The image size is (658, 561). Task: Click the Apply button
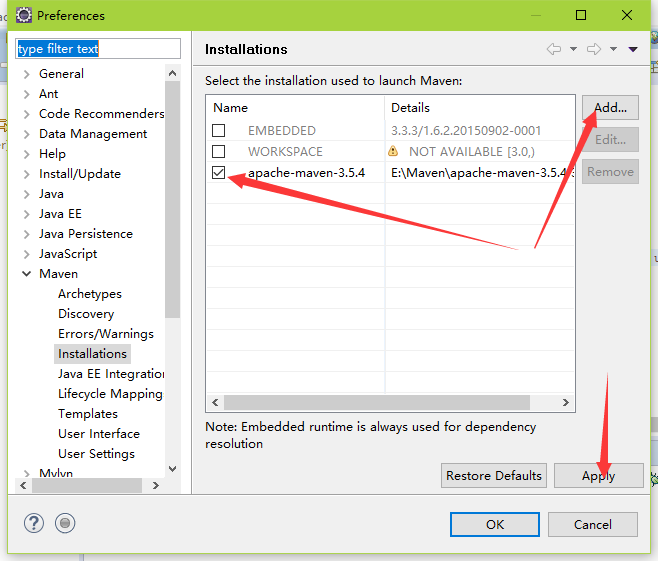pyautogui.click(x=598, y=476)
